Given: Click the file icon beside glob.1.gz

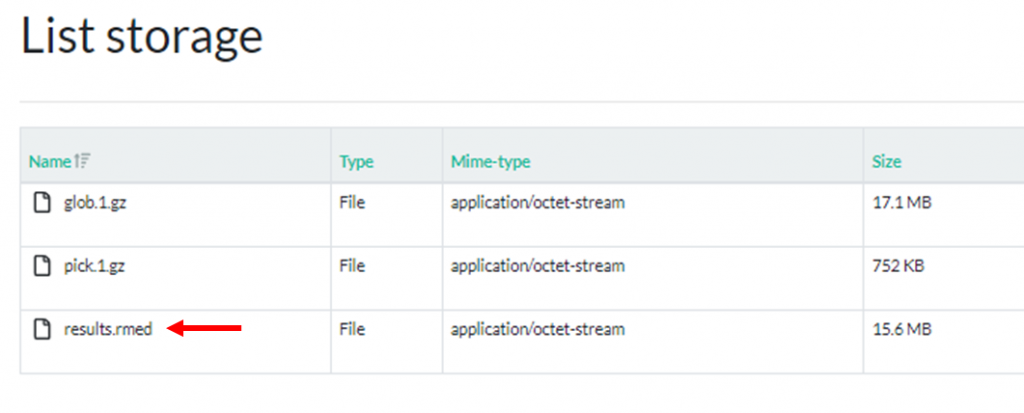Looking at the screenshot, I should tap(42, 203).
